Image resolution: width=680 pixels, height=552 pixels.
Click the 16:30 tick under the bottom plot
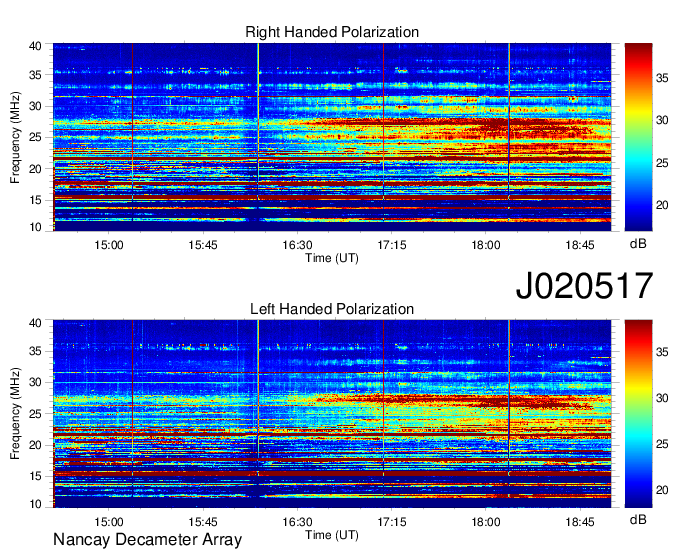[297, 522]
